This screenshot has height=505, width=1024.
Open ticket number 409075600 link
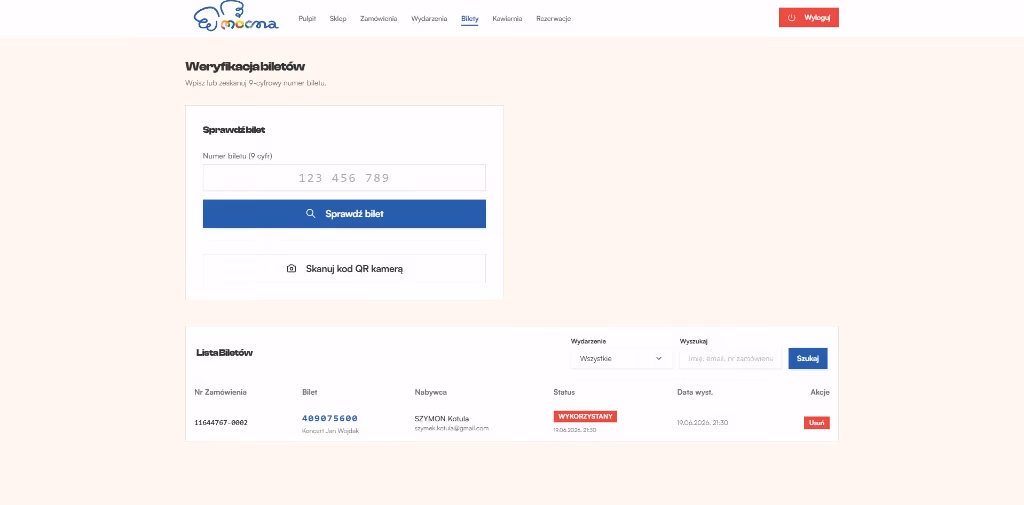[330, 418]
